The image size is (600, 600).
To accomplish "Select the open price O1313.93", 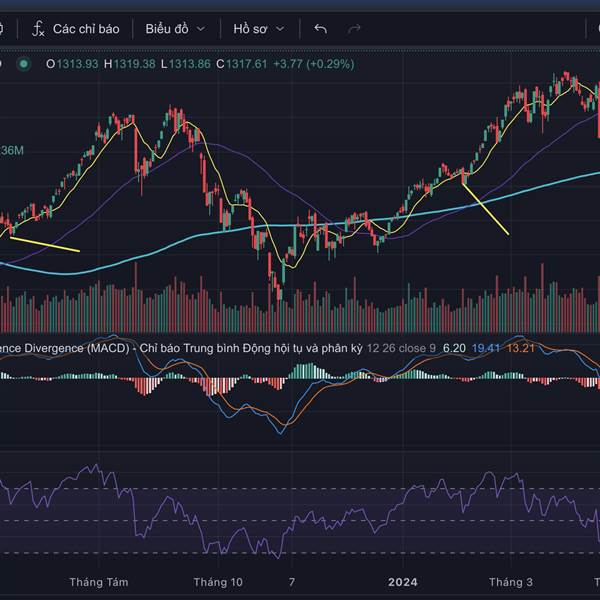I will pos(72,64).
